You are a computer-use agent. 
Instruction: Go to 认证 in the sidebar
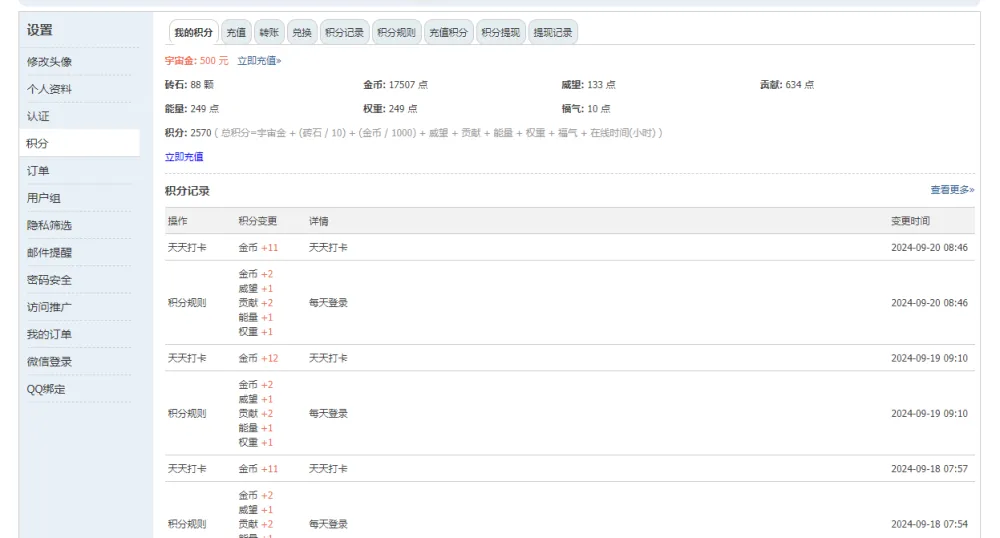38,116
